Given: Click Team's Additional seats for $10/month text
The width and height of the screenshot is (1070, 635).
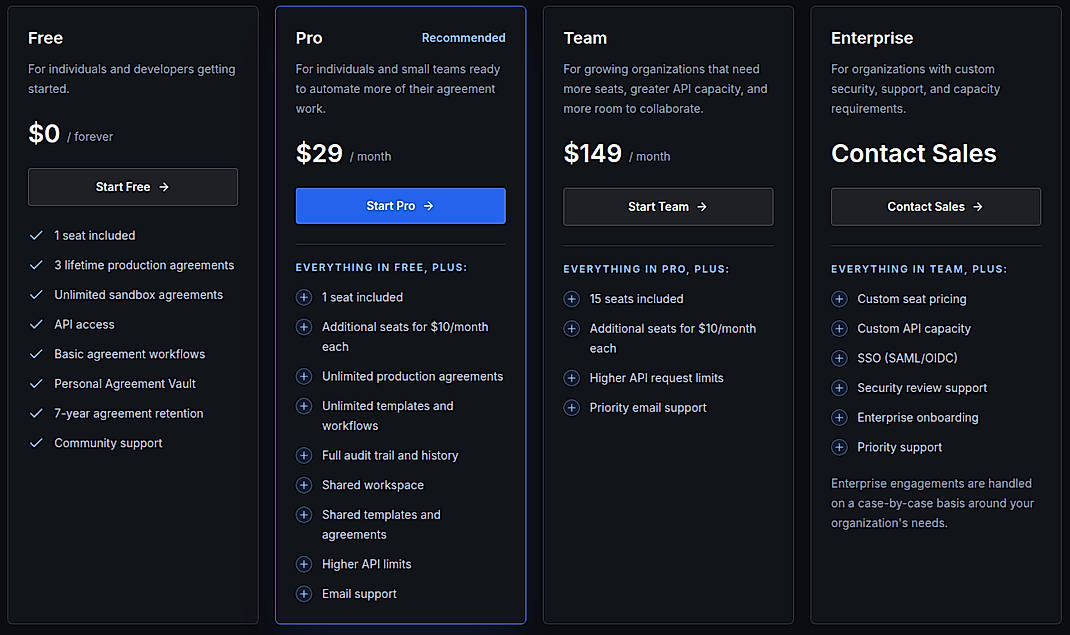Looking at the screenshot, I should 673,338.
